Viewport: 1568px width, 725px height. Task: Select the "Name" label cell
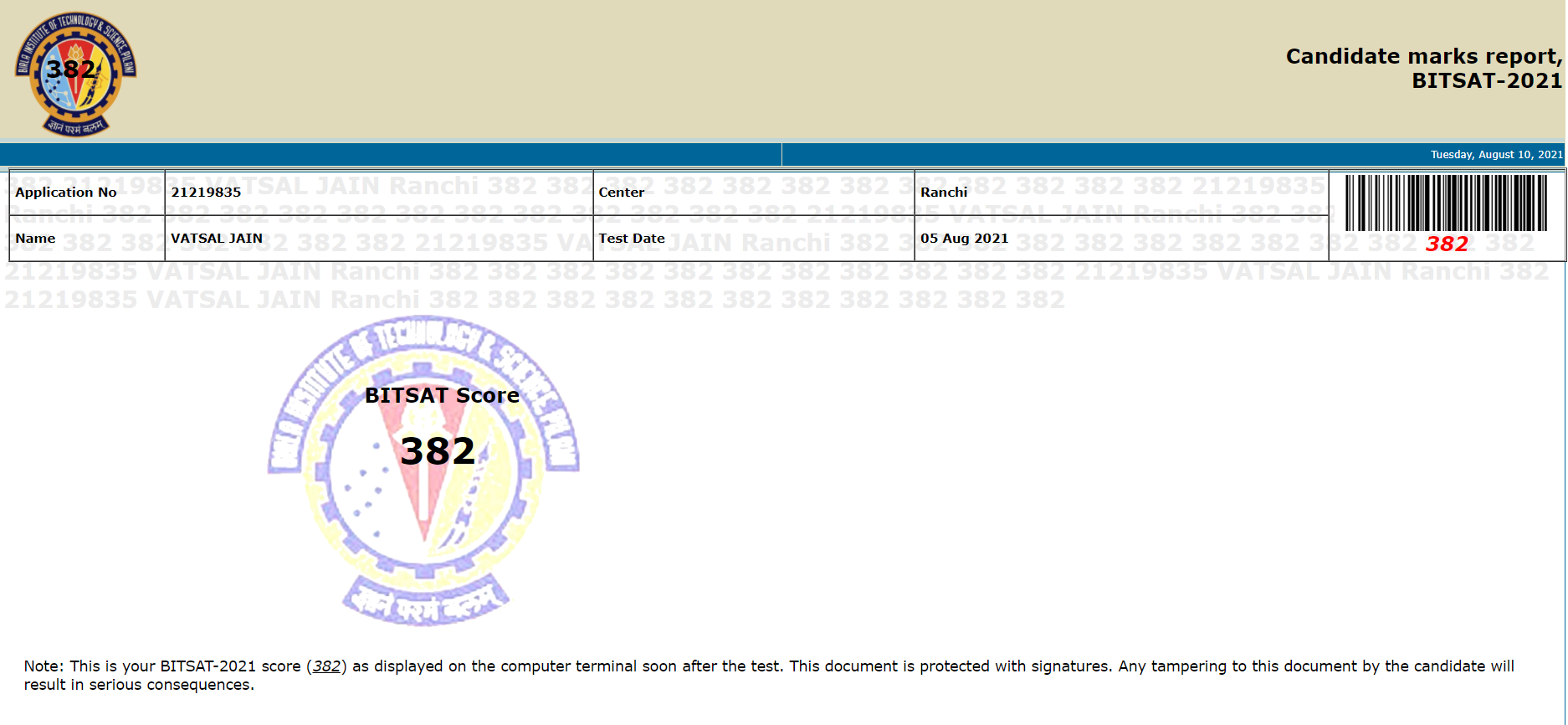(35, 239)
